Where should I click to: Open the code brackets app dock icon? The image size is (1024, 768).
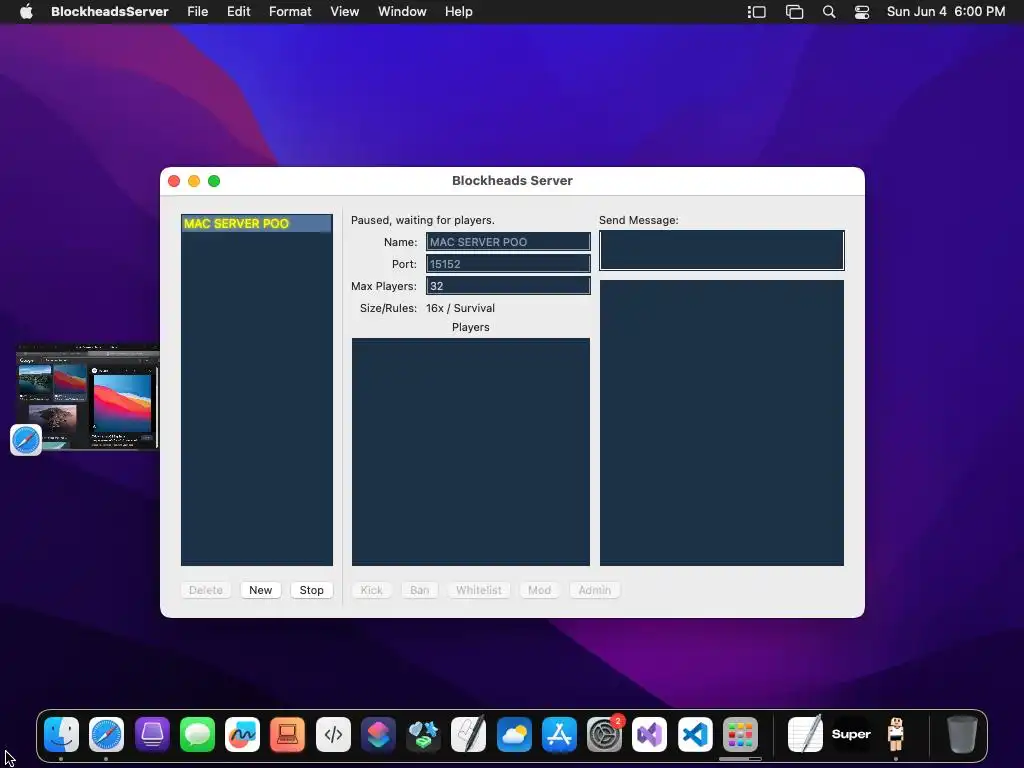coord(333,734)
